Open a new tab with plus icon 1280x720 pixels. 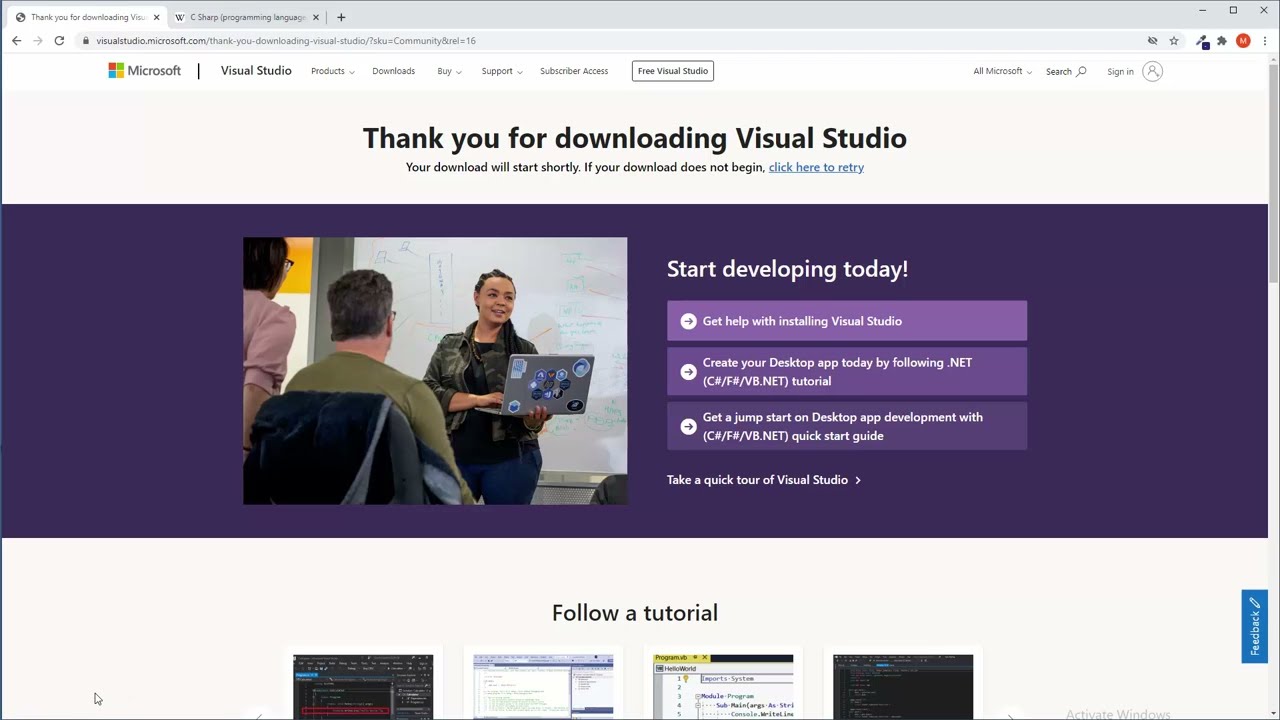(x=341, y=17)
